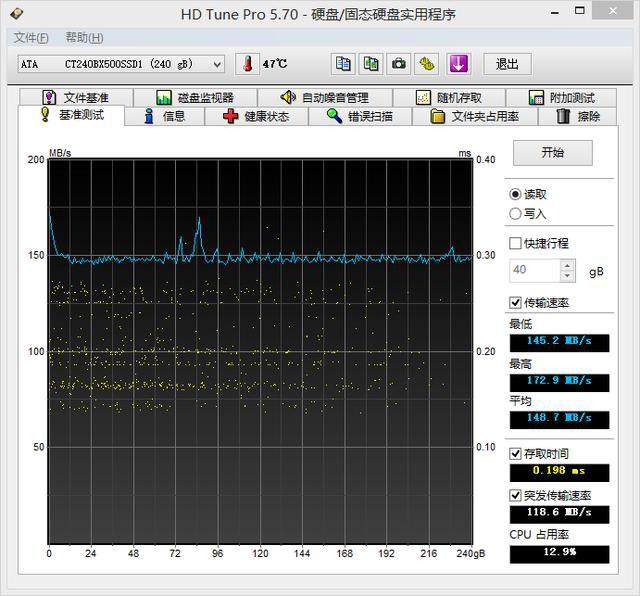Select the 读取 read radio button
Image resolution: width=640 pixels, height=596 pixels.
coord(516,194)
